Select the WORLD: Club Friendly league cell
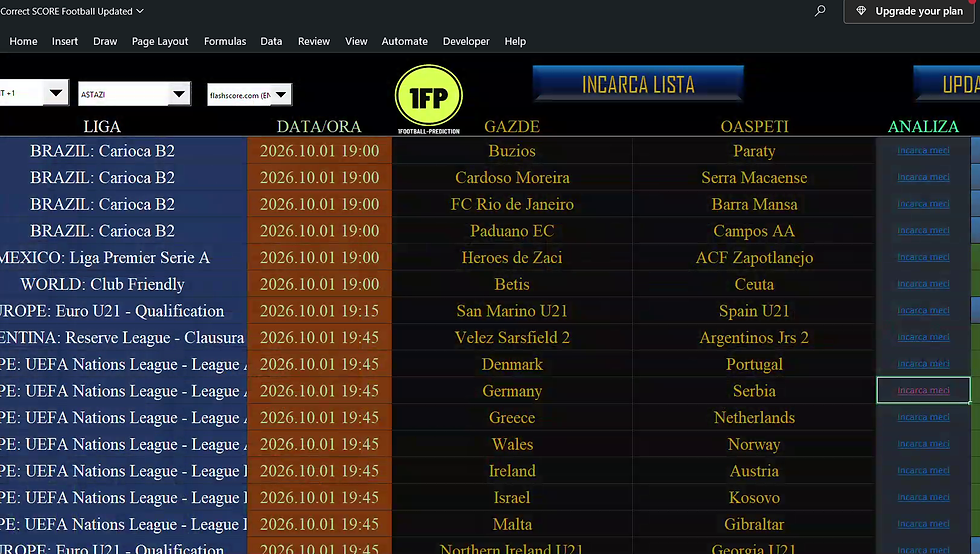The height and width of the screenshot is (554, 980). pyautogui.click(x=124, y=285)
